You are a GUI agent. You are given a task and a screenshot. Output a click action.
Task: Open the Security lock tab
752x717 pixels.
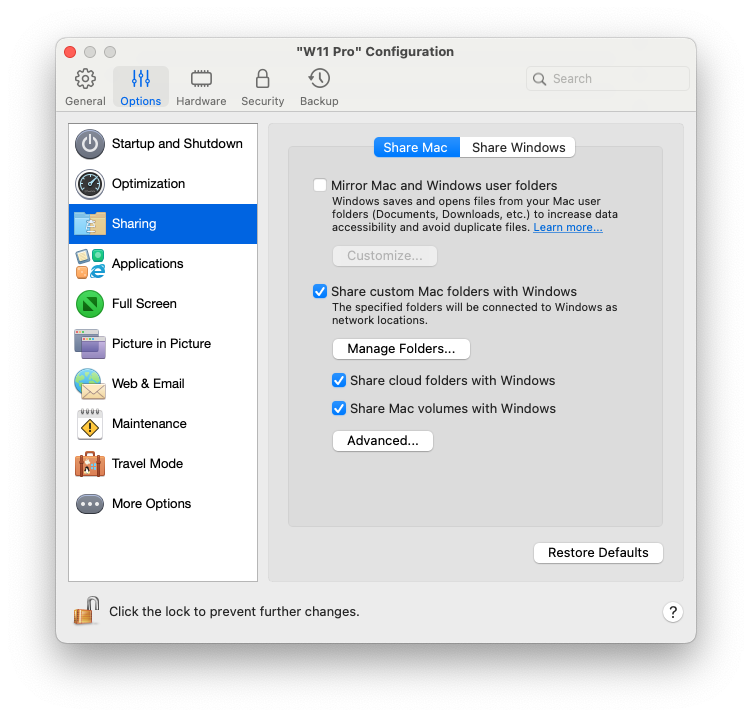tap(262, 87)
